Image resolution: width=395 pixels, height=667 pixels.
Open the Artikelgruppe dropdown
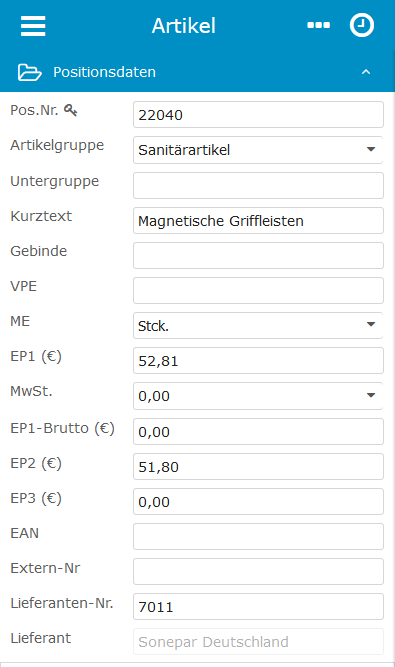point(258,150)
